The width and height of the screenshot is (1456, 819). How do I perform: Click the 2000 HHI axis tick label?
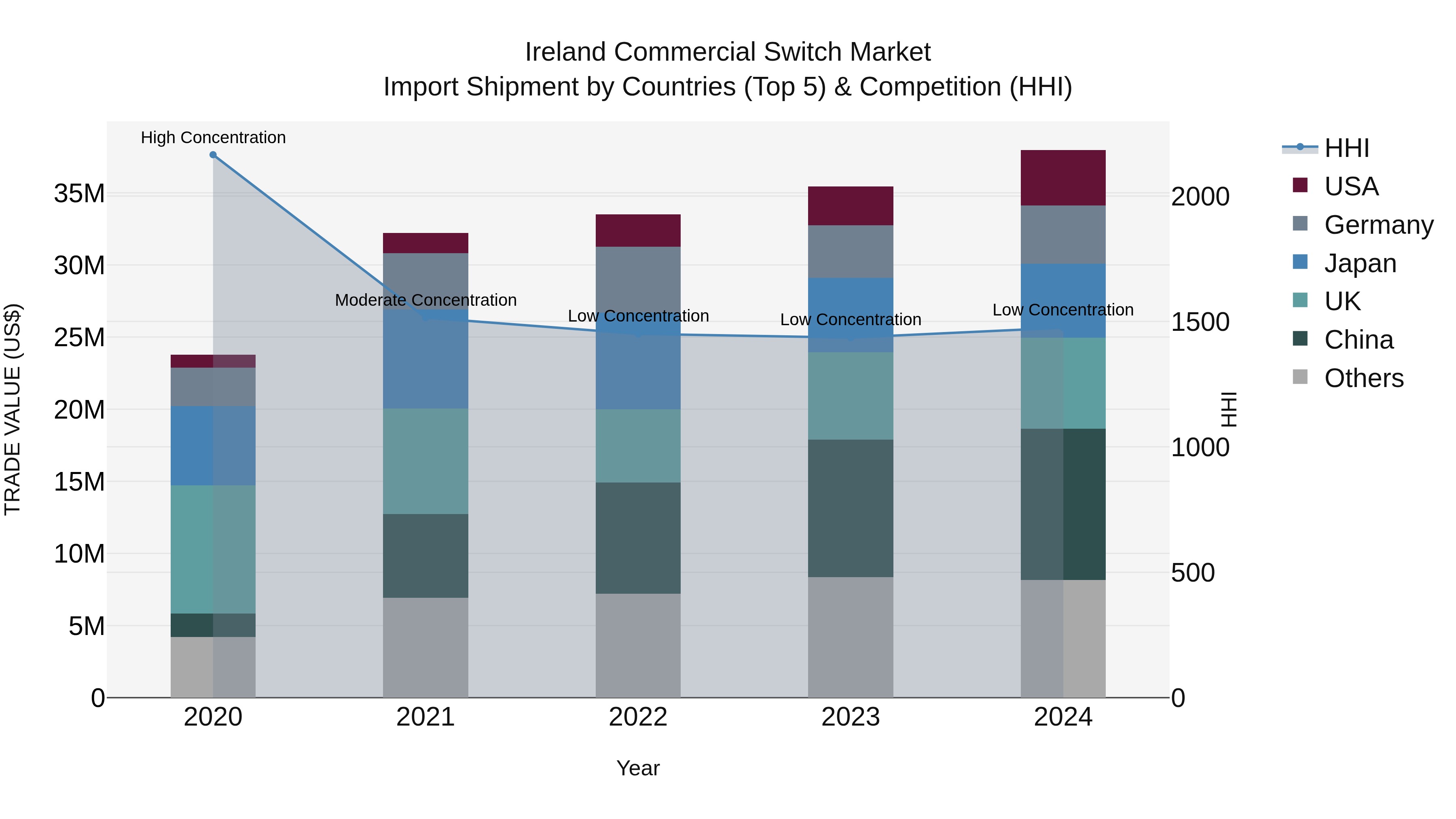[x=1200, y=197]
